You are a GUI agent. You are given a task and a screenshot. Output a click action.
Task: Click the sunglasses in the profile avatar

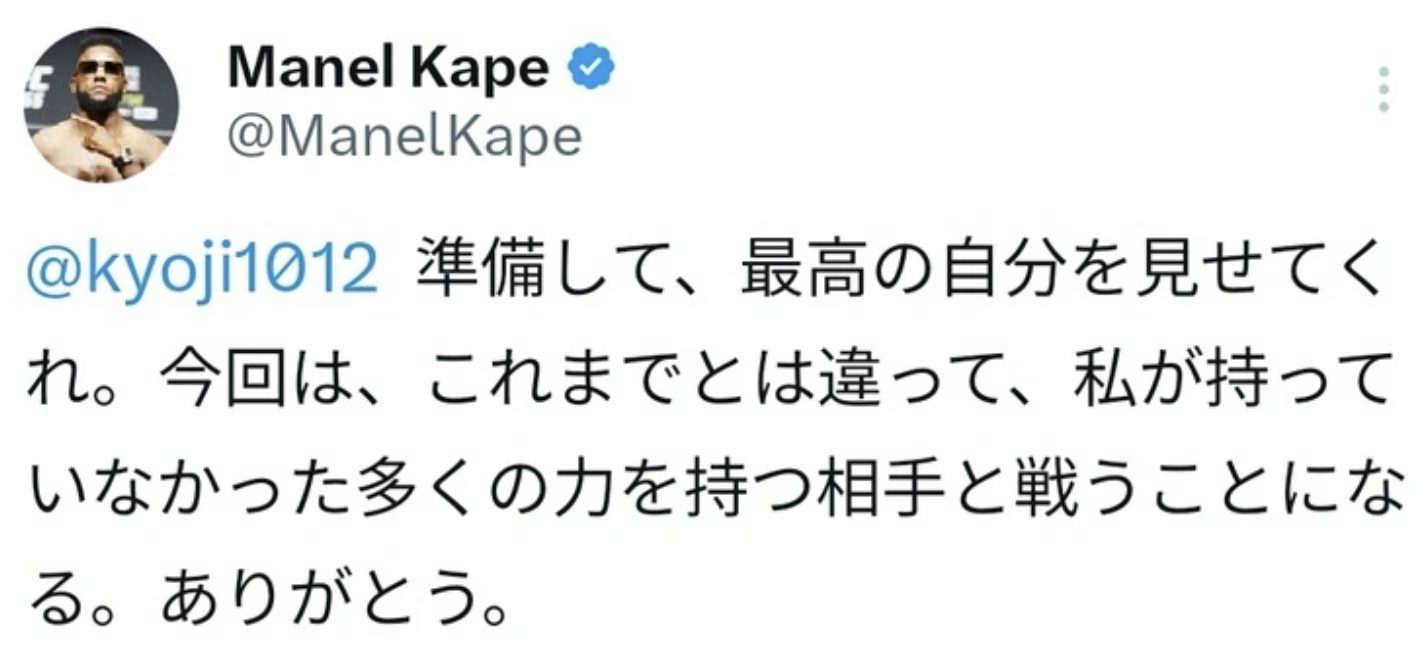point(98,69)
